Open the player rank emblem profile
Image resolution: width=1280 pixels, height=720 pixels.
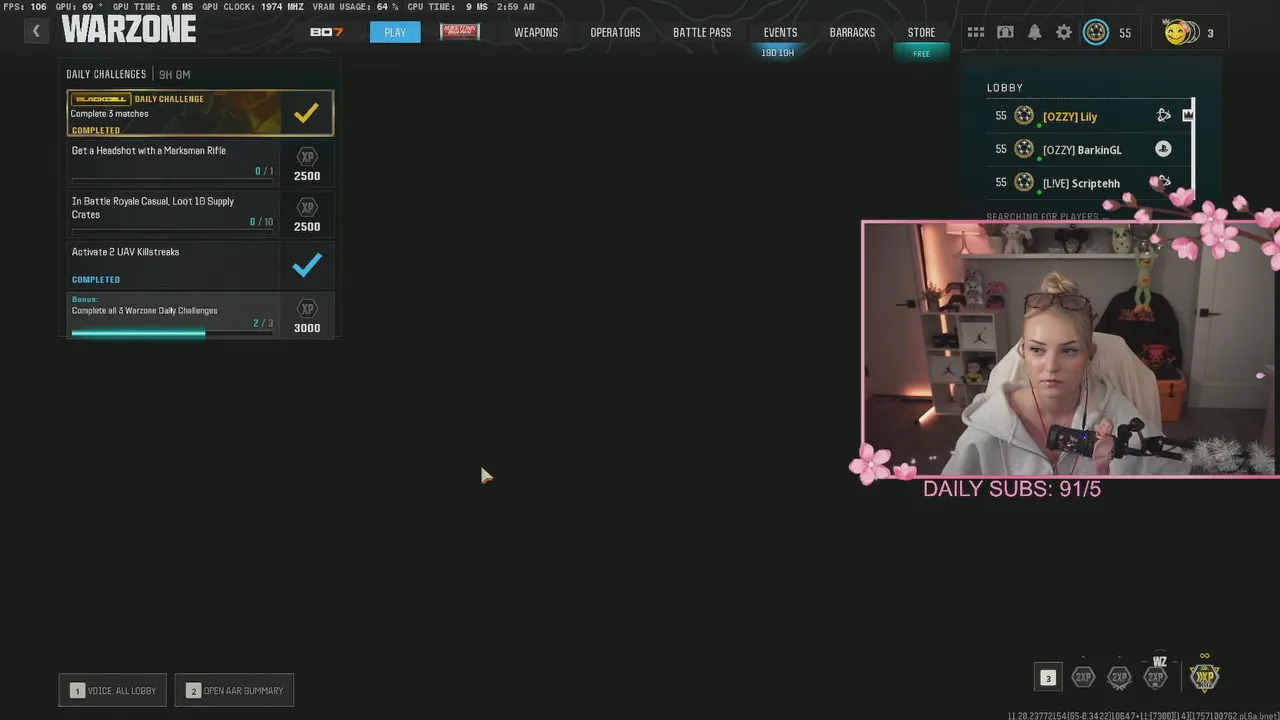[1096, 33]
